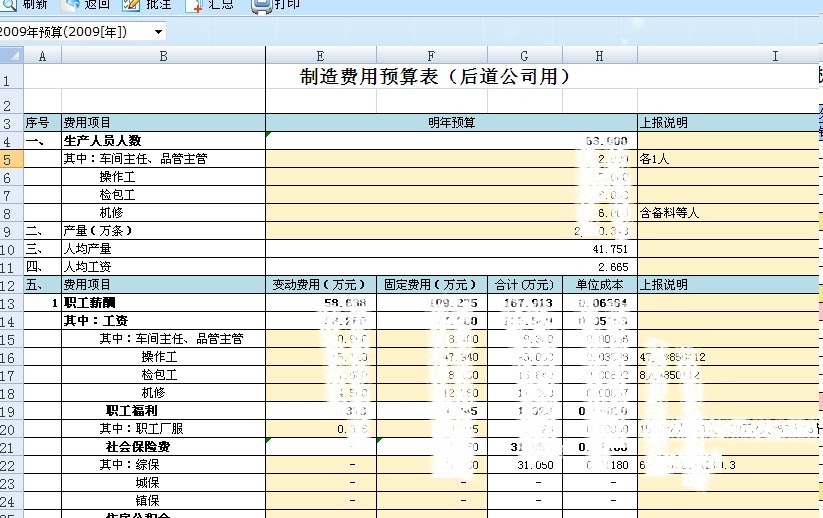
Task: Select the 机修 cell in row 8
Action: click(163, 213)
